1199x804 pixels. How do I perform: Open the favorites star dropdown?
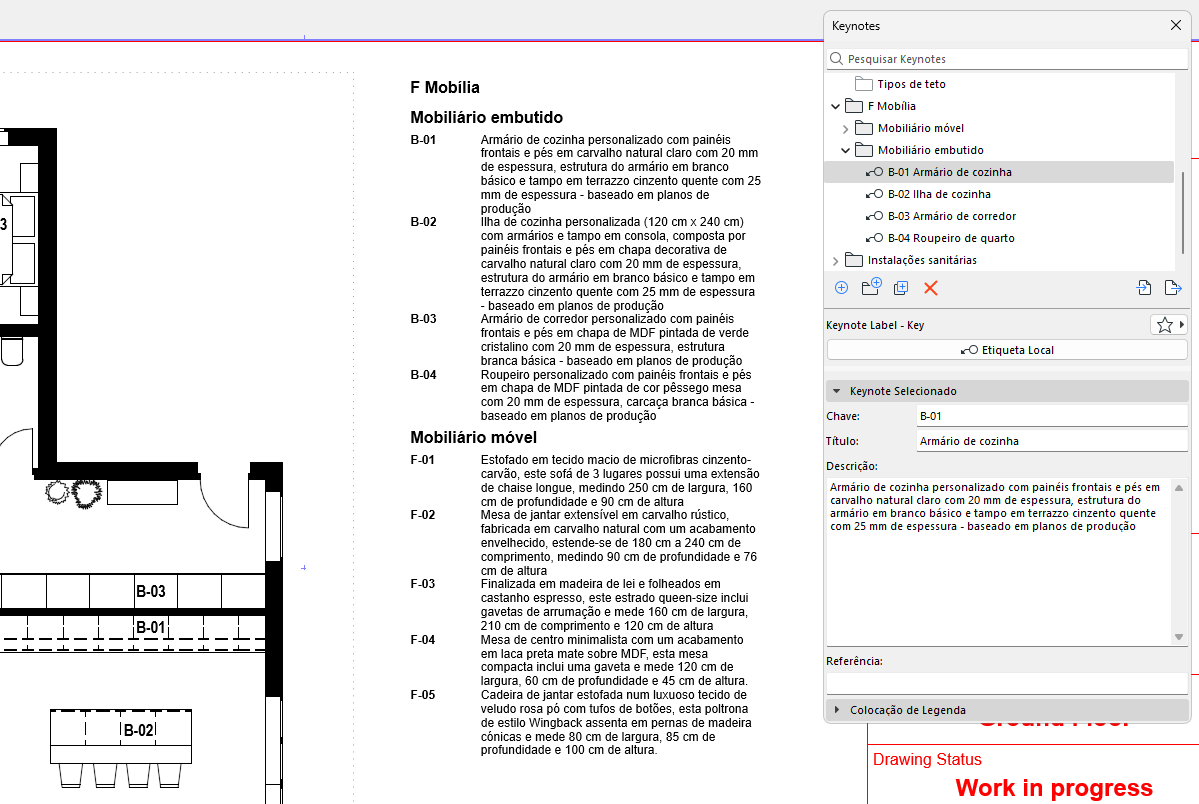1169,325
